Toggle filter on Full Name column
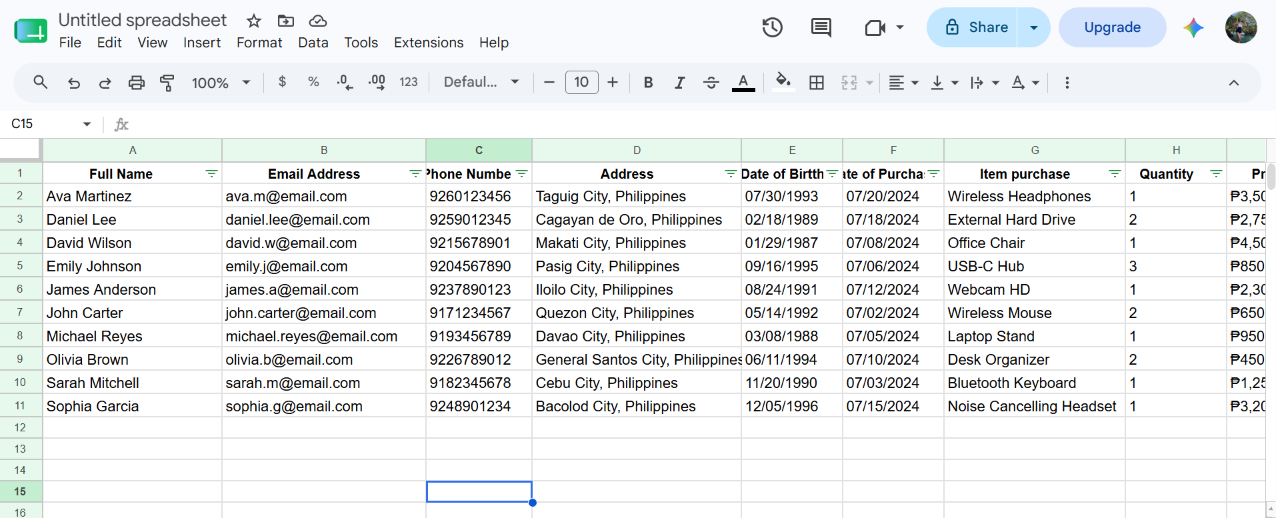The width and height of the screenshot is (1276, 519). (211, 173)
